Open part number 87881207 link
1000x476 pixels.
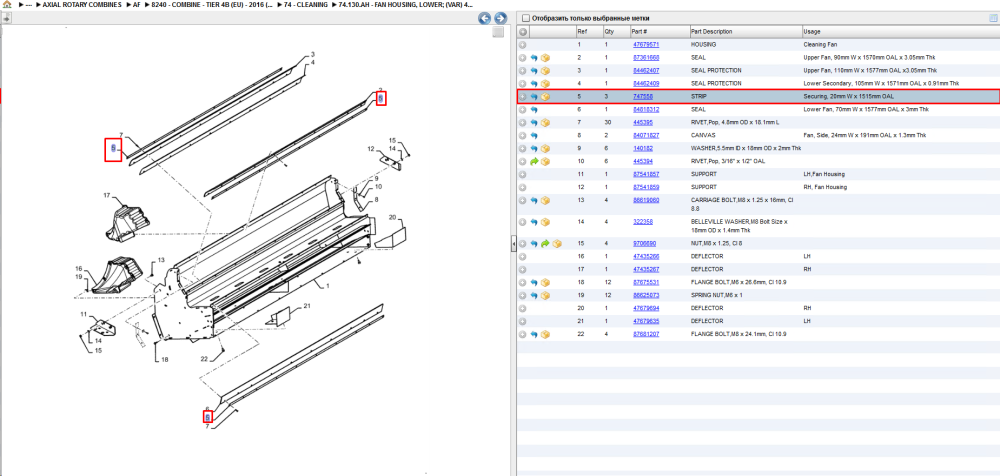(x=645, y=334)
